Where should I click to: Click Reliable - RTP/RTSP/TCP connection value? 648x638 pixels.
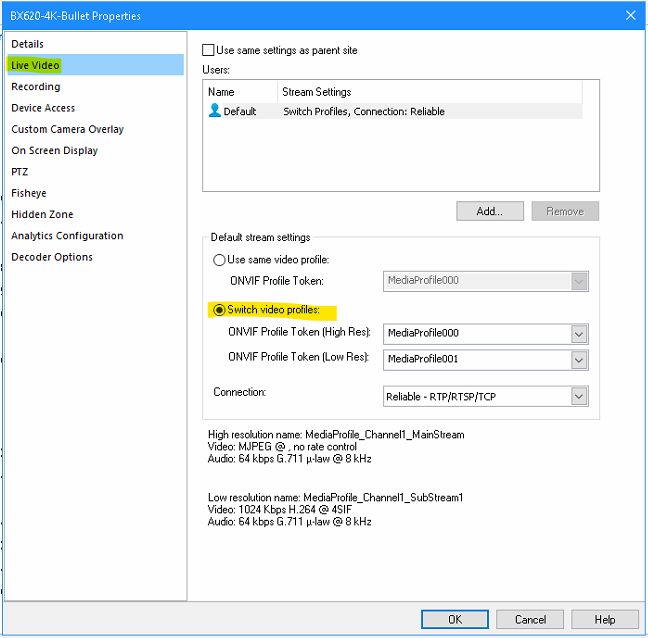pyautogui.click(x=441, y=397)
